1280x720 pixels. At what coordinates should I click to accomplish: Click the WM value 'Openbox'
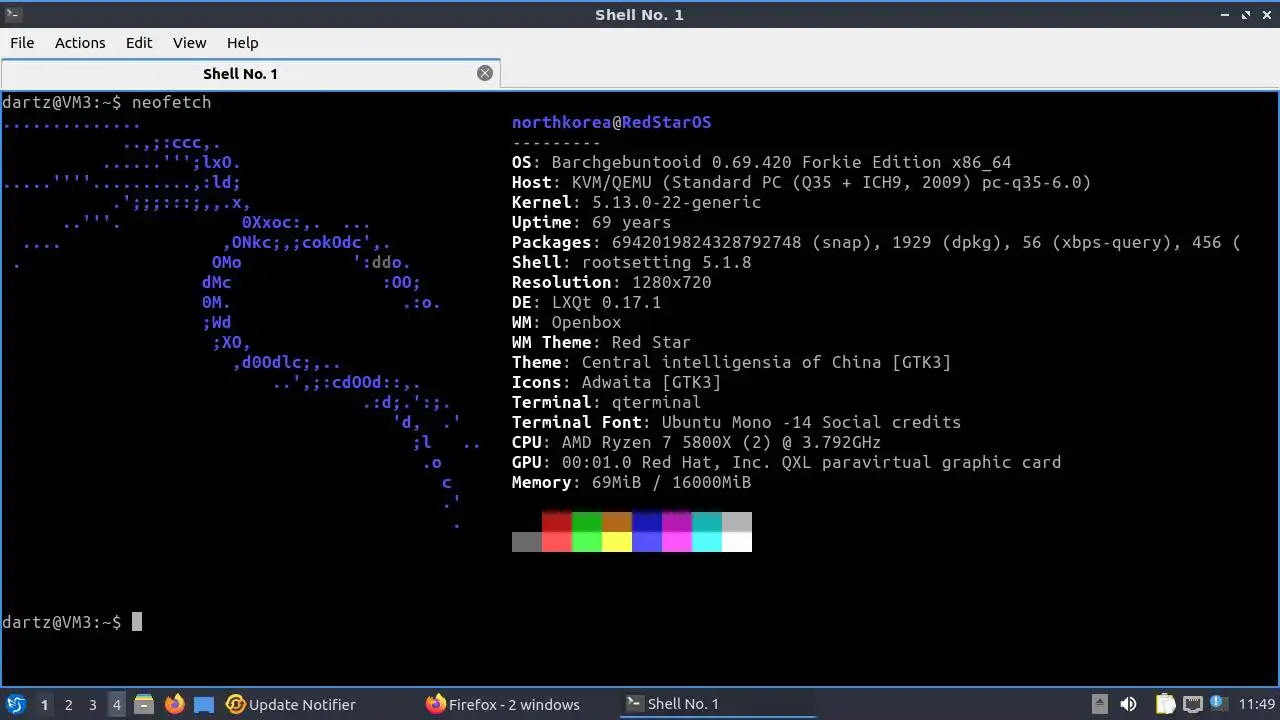tap(586, 322)
